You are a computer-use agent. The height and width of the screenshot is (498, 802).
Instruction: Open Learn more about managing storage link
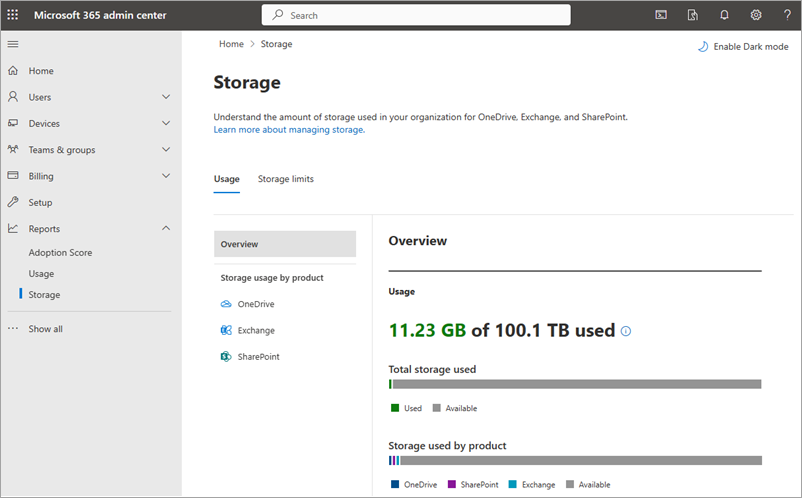coord(288,130)
